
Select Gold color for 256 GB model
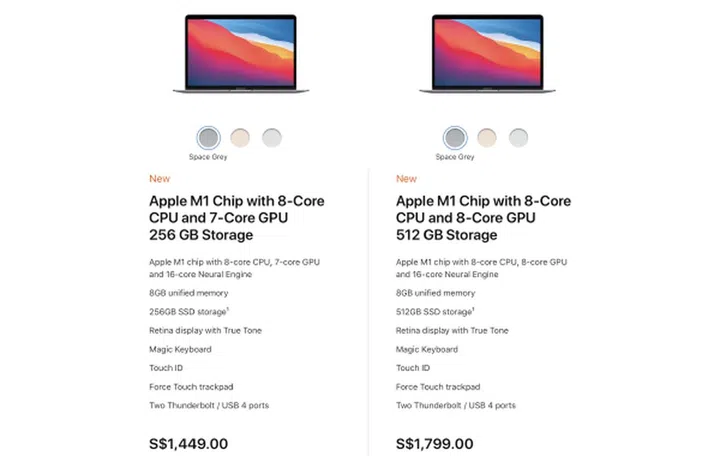tap(240, 137)
